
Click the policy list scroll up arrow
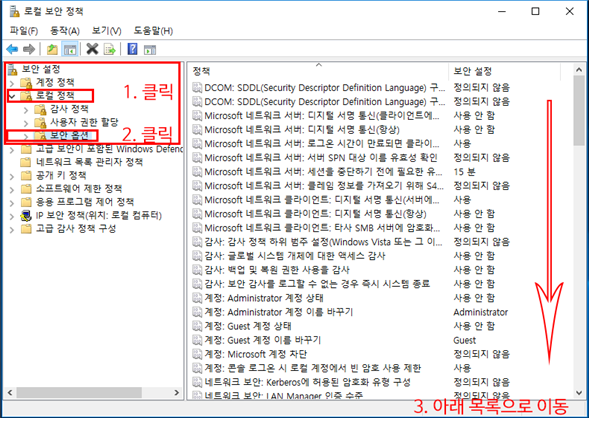coord(579,70)
